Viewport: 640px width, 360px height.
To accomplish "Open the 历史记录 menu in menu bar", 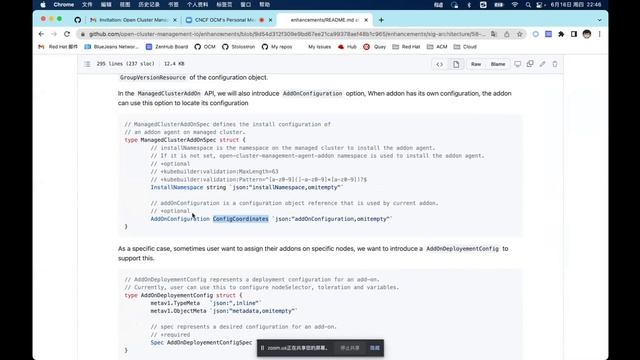I will [149, 4].
